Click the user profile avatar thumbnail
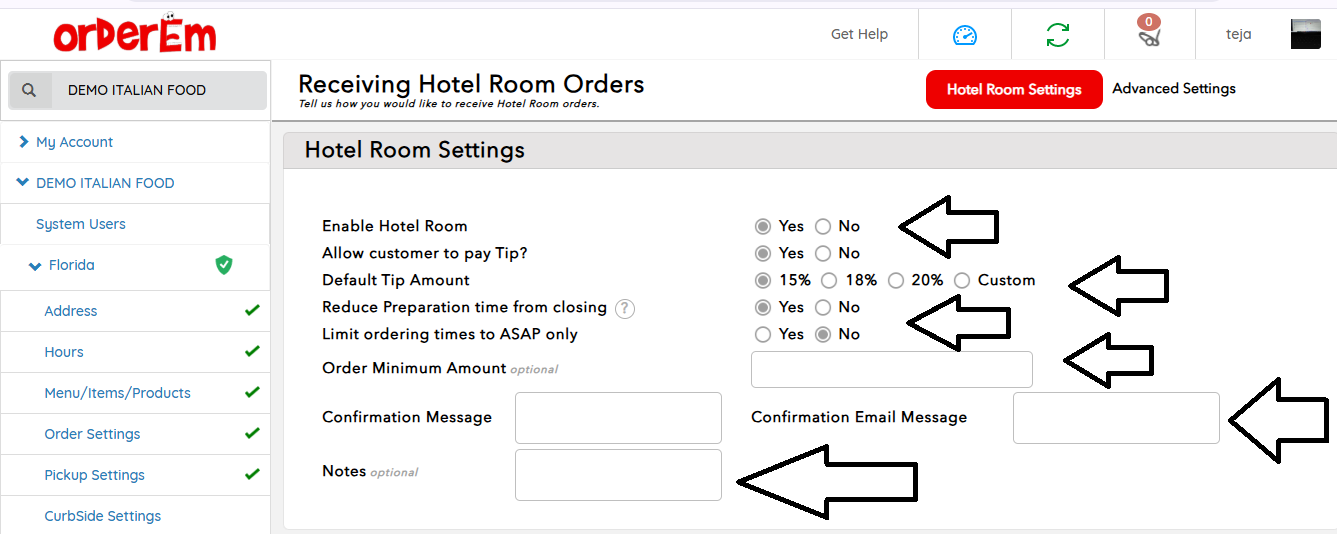 (1305, 35)
